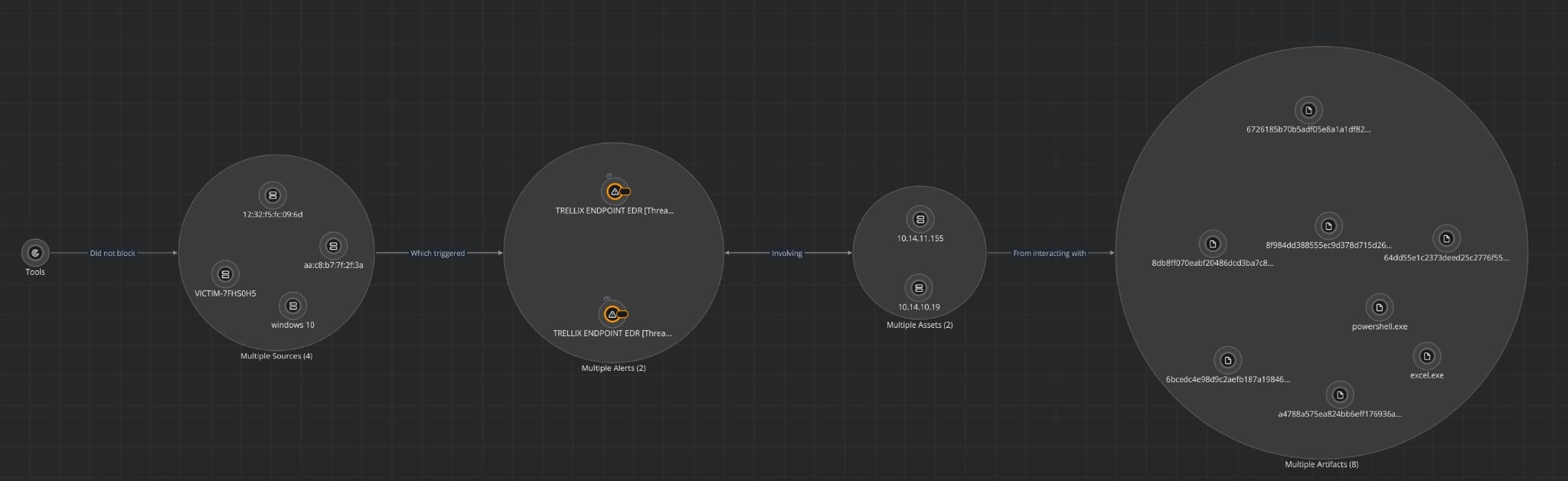
Task: Click the 'VICTIM-7FHS0H5' text label
Action: click(x=225, y=293)
